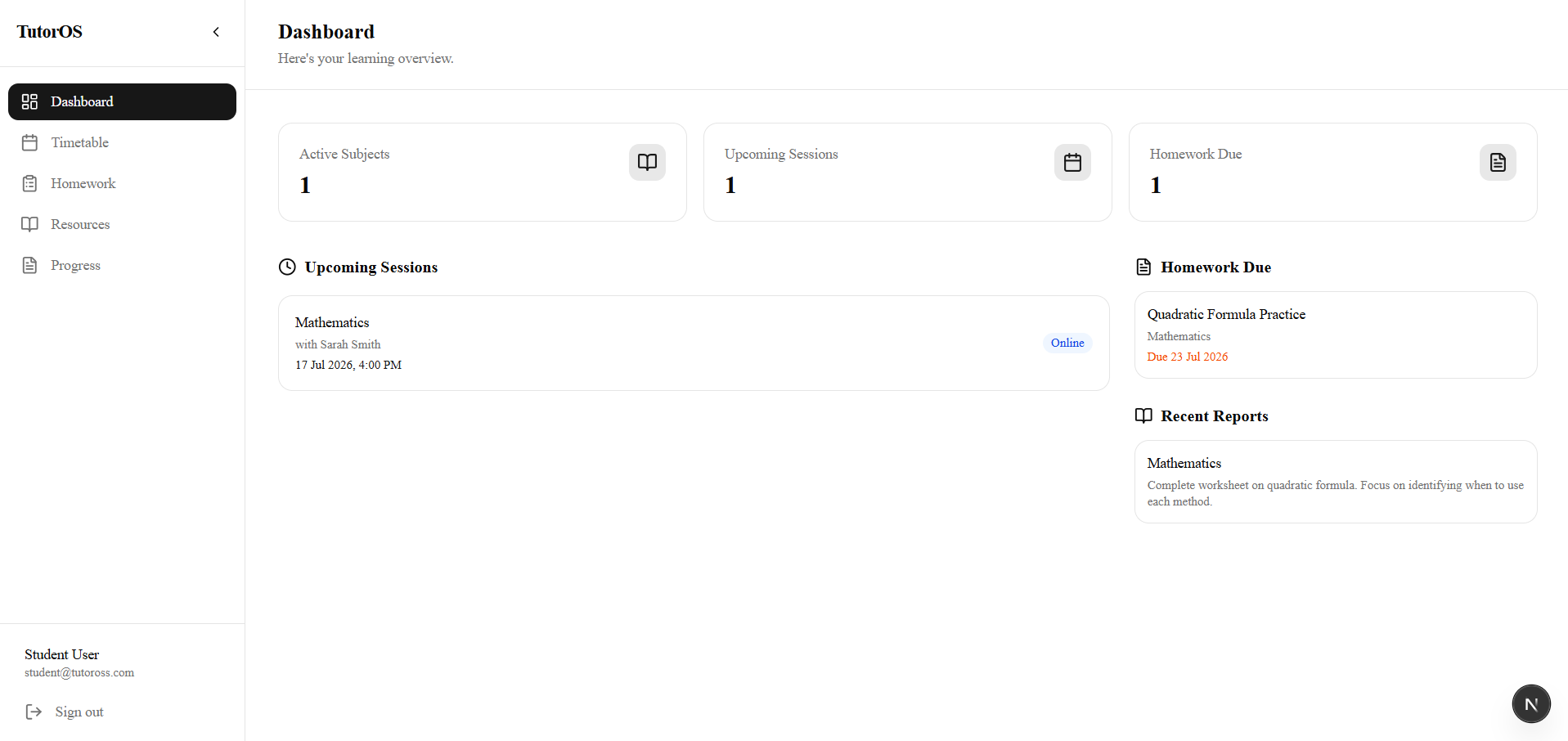Open the Mathematics session with Sarah Smith
1568x741 pixels.
pyautogui.click(x=694, y=343)
